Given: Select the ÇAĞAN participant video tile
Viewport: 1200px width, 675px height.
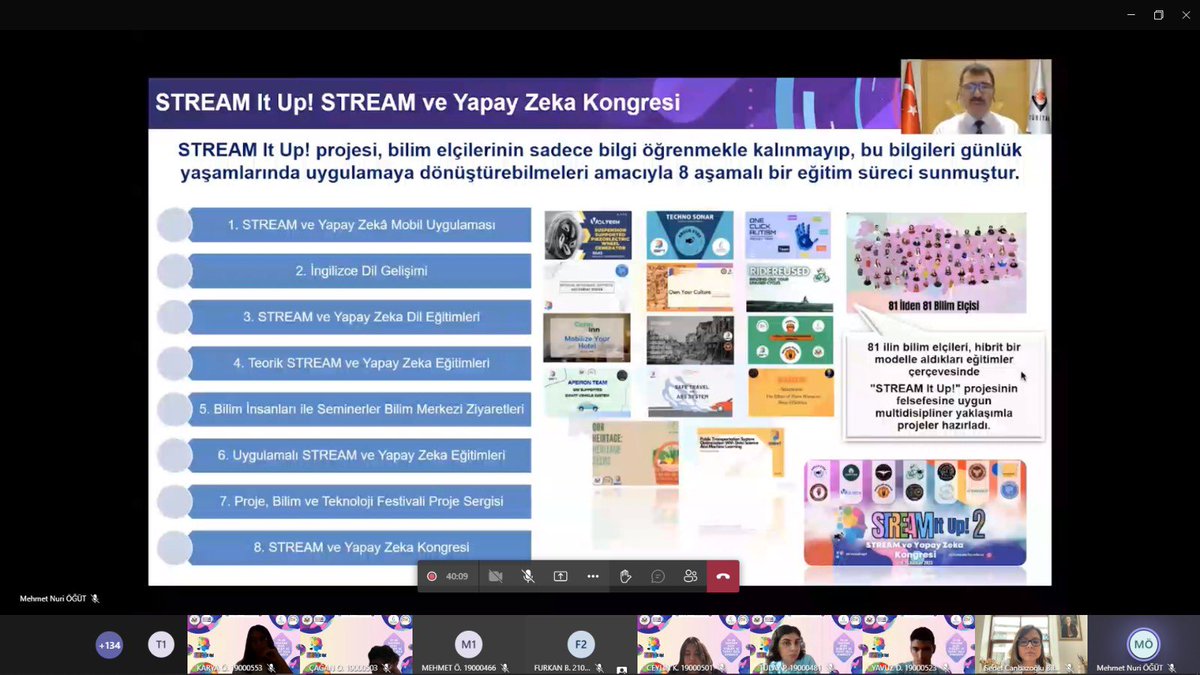Looking at the screenshot, I should point(356,644).
